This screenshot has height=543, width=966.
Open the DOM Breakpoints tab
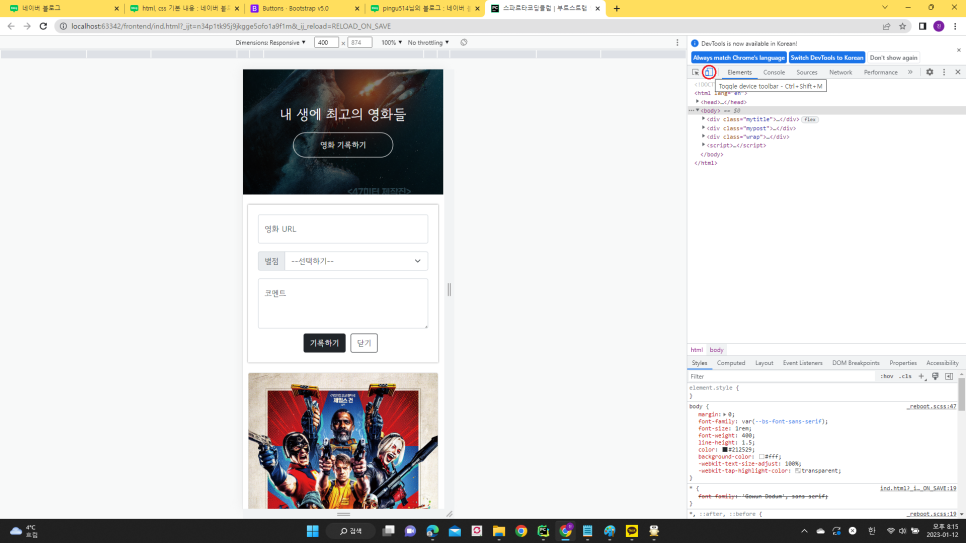coord(856,363)
